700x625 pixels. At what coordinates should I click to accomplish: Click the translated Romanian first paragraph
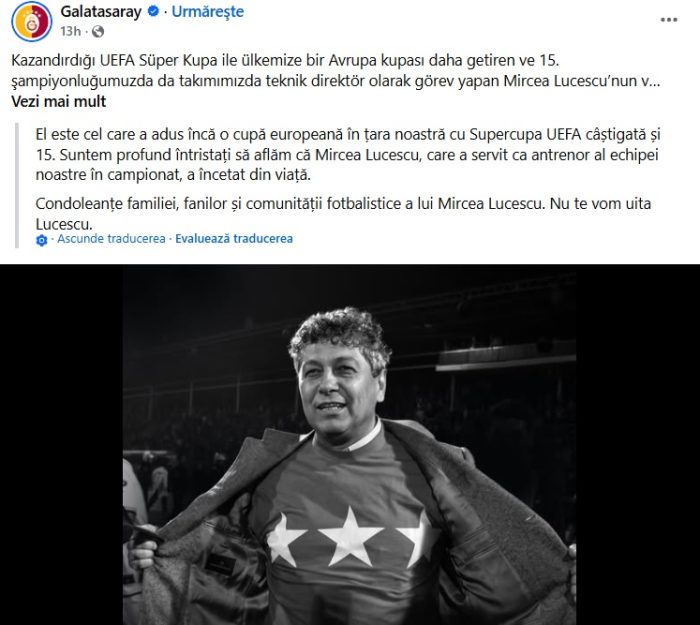348,154
